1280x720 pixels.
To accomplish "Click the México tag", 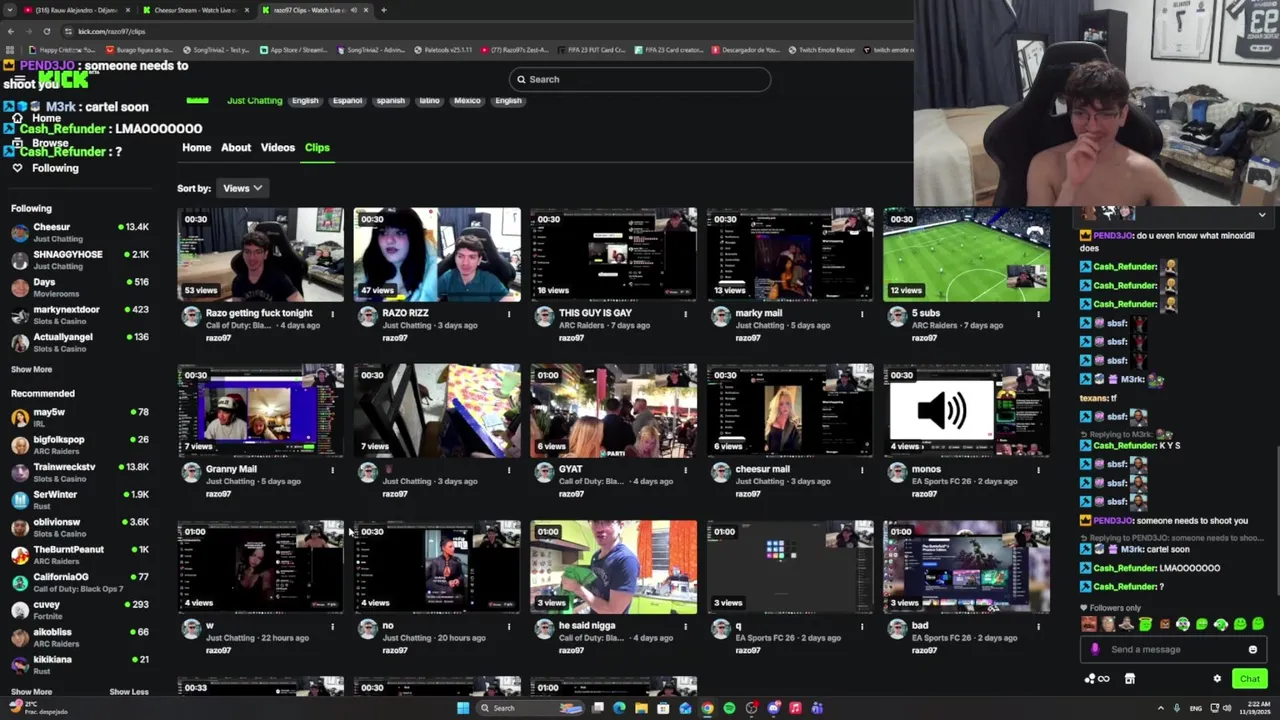I will (x=467, y=101).
